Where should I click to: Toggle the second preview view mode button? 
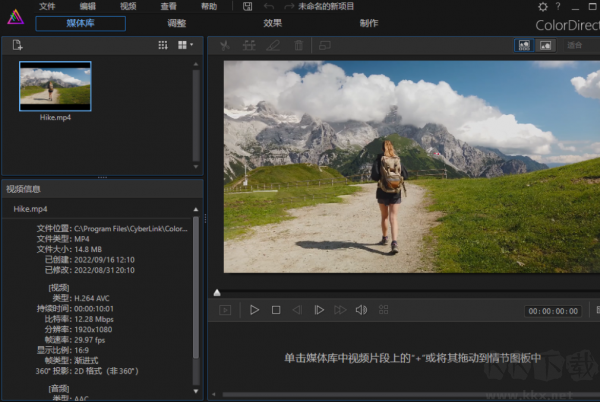(x=545, y=45)
